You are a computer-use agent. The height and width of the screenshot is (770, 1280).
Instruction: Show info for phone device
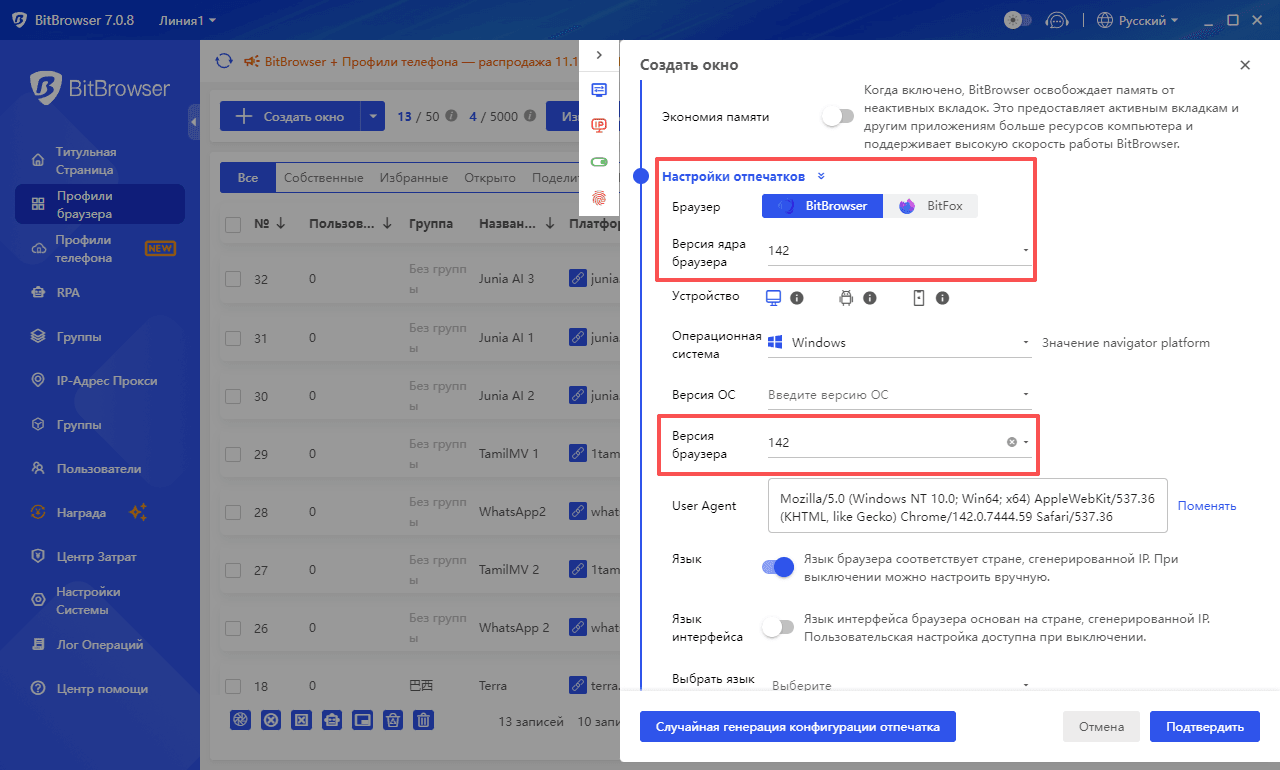[x=942, y=298]
